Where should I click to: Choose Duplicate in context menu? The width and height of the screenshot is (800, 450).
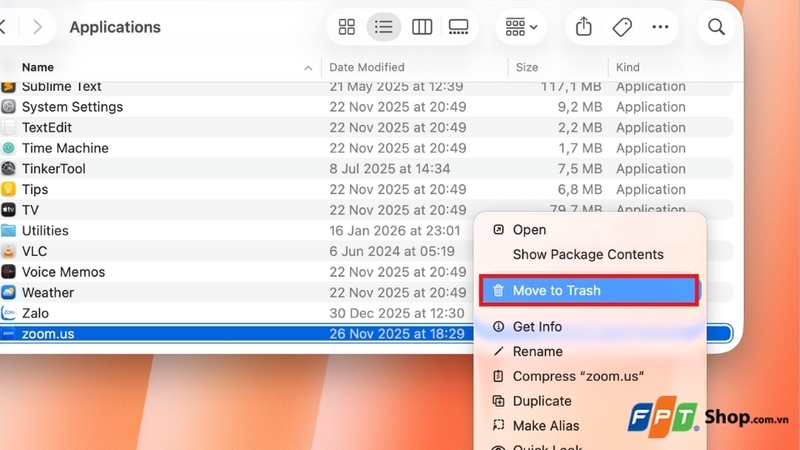pos(590,401)
